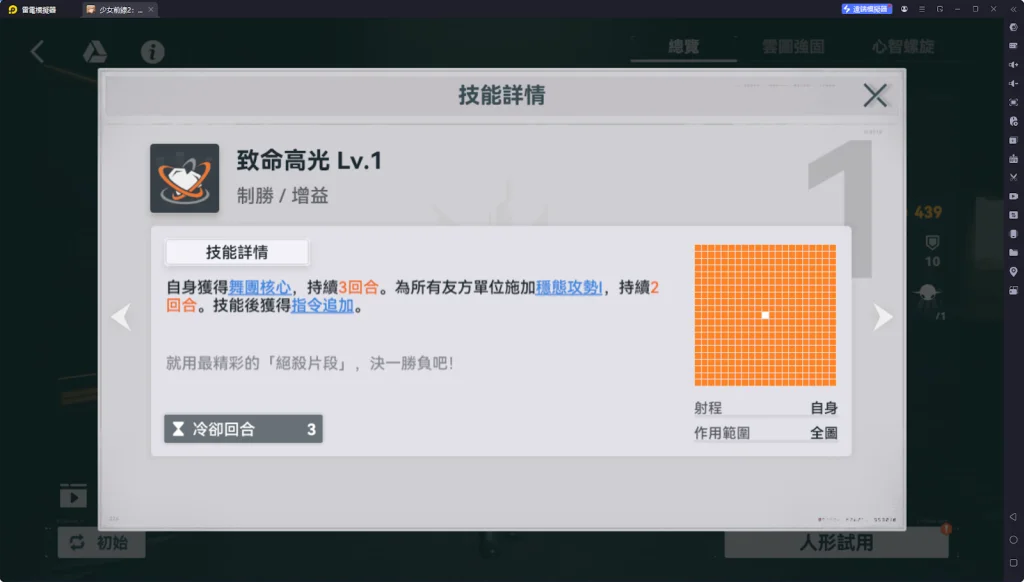The image size is (1024, 582).
Task: Increase volume with sidebar speaker plus icon
Action: point(1014,65)
